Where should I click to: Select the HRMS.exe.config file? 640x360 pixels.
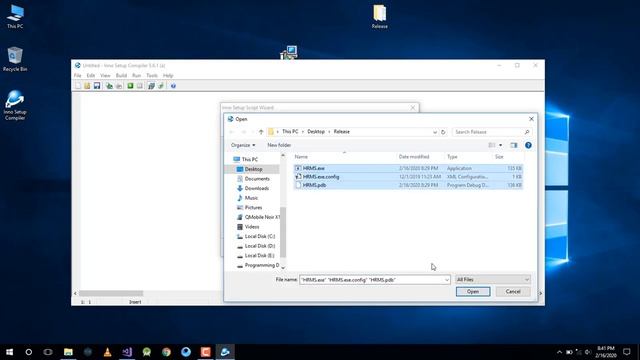tap(408, 177)
